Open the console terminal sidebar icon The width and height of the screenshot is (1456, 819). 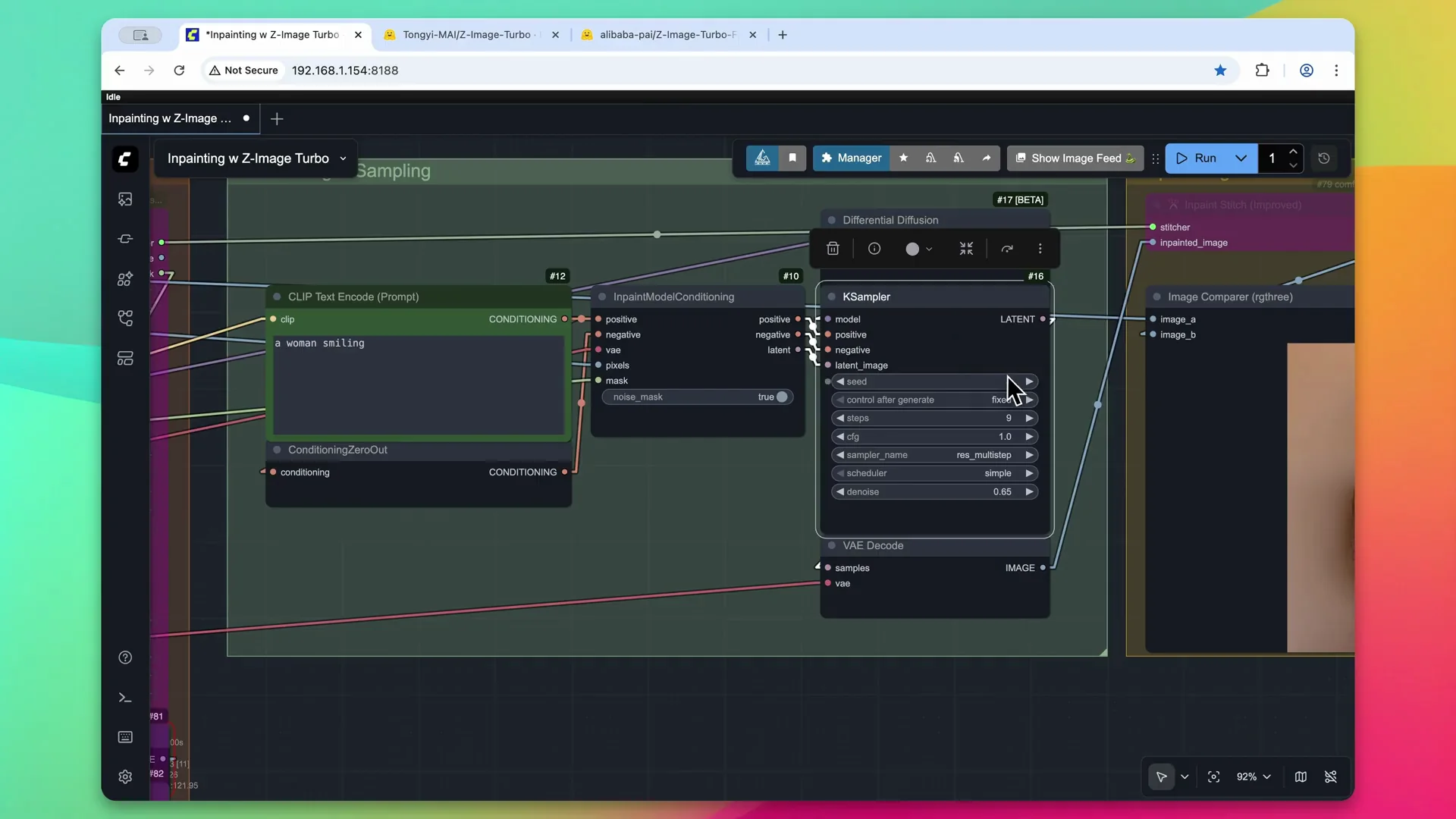point(125,698)
